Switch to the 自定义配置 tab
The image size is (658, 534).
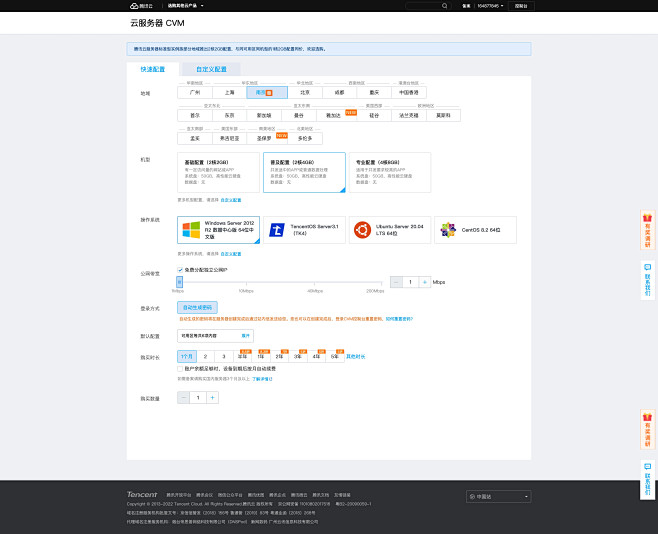click(x=212, y=69)
